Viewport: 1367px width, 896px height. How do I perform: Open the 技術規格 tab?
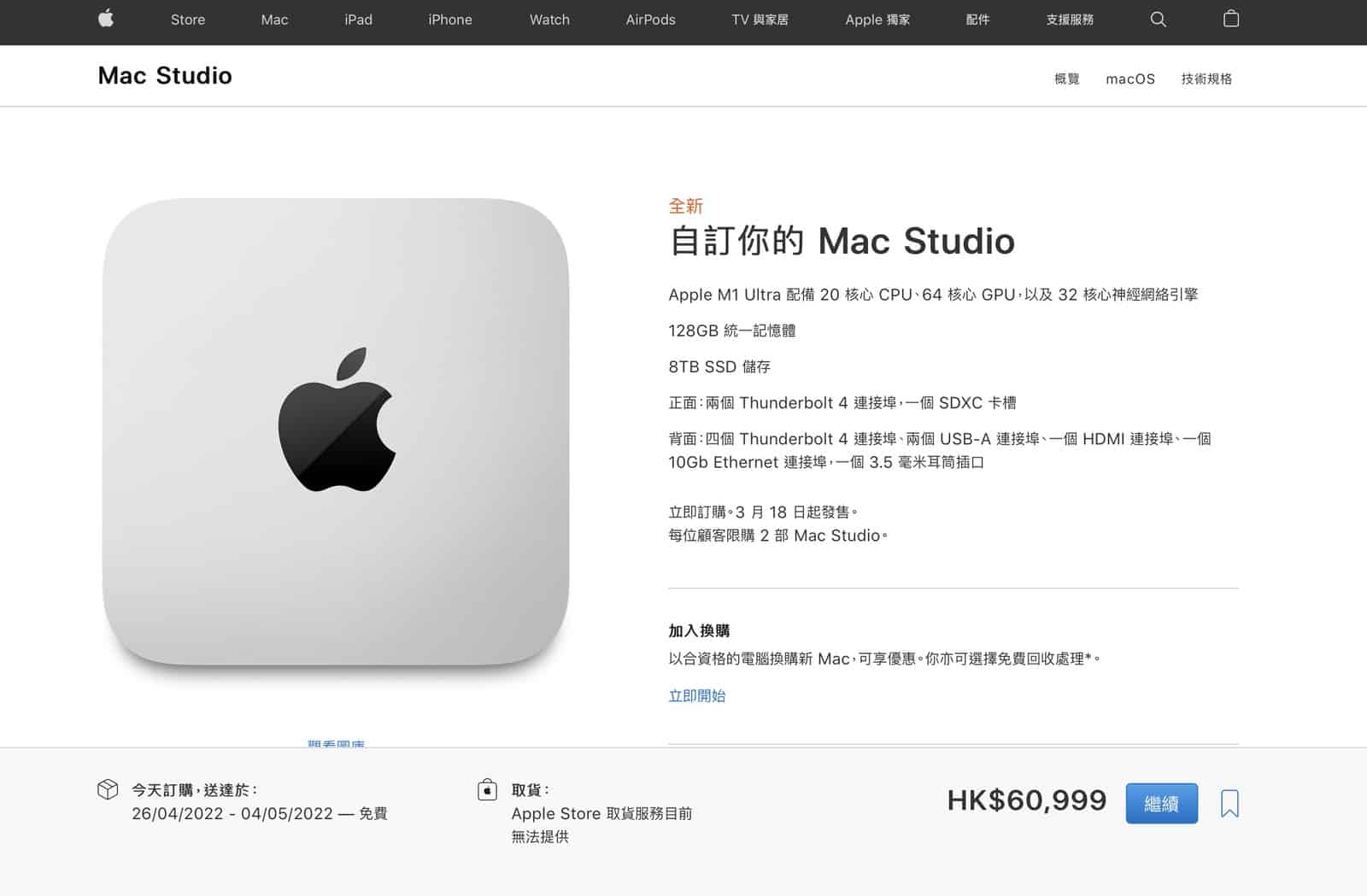(1206, 79)
